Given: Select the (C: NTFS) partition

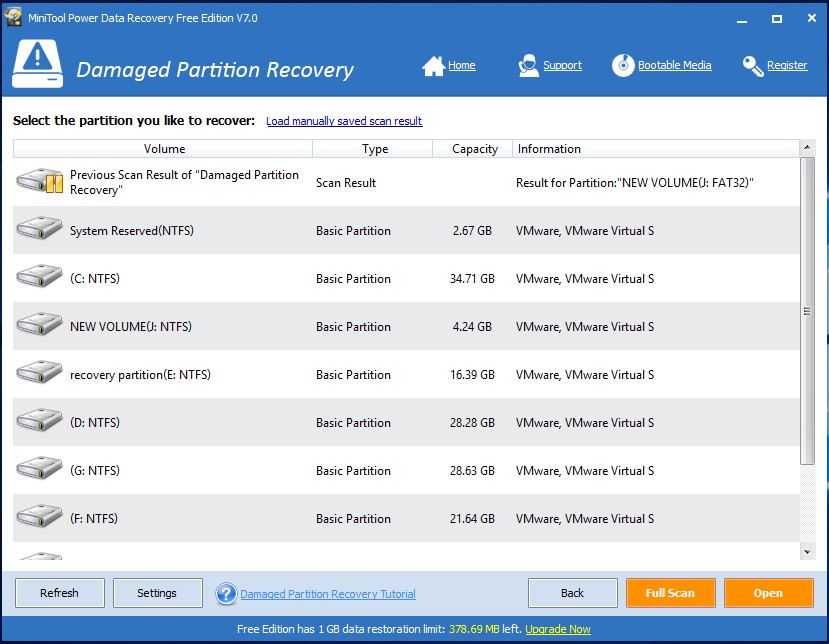Looking at the screenshot, I should pos(406,278).
